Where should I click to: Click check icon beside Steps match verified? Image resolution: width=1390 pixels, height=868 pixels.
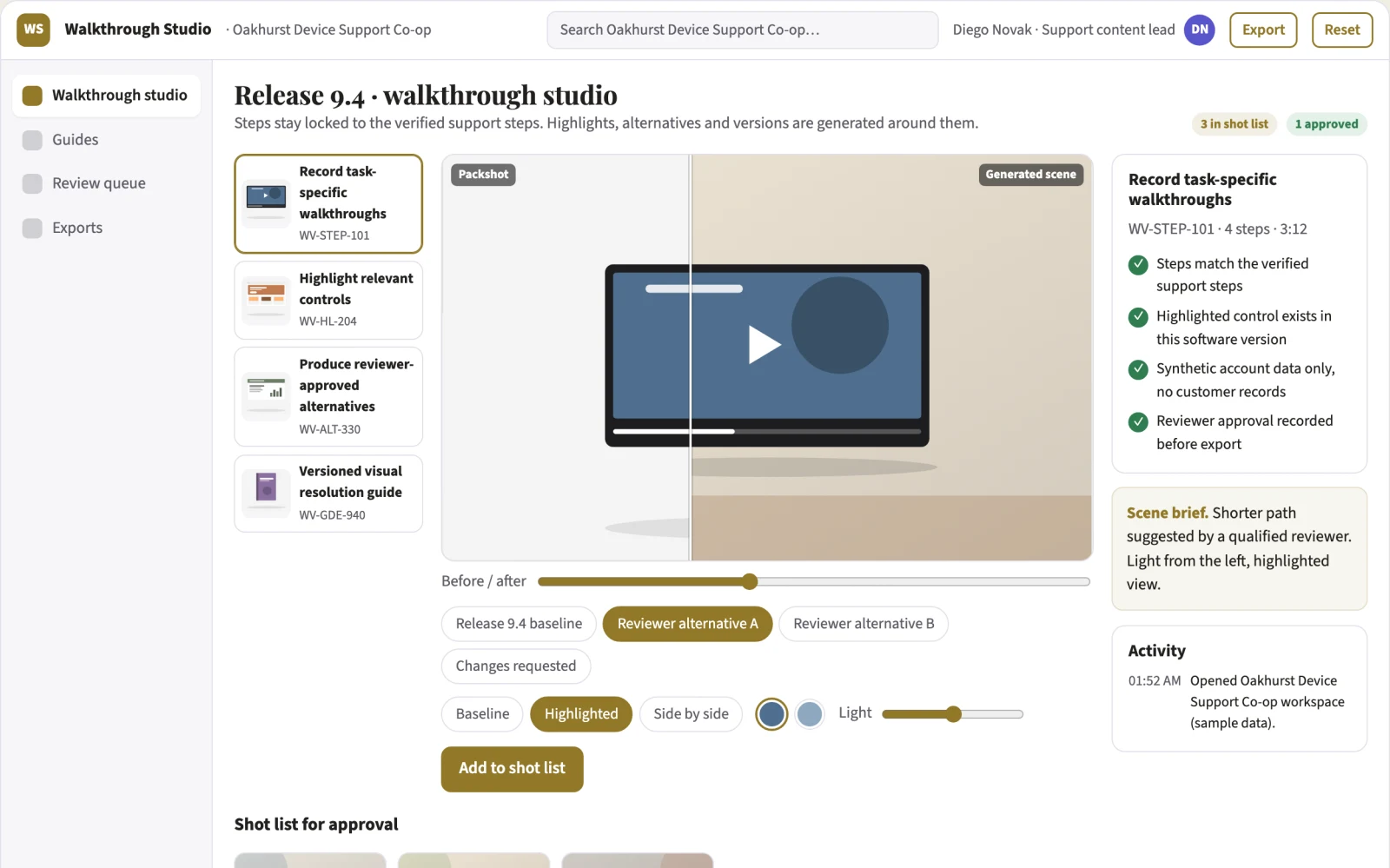[1138, 265]
